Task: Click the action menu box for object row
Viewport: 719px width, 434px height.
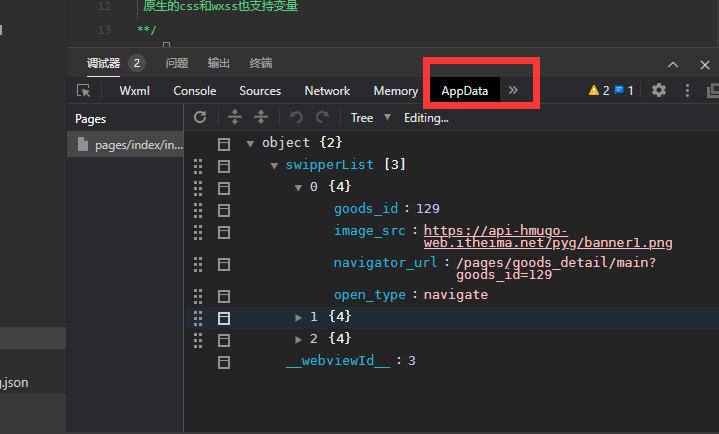Action: tap(224, 145)
